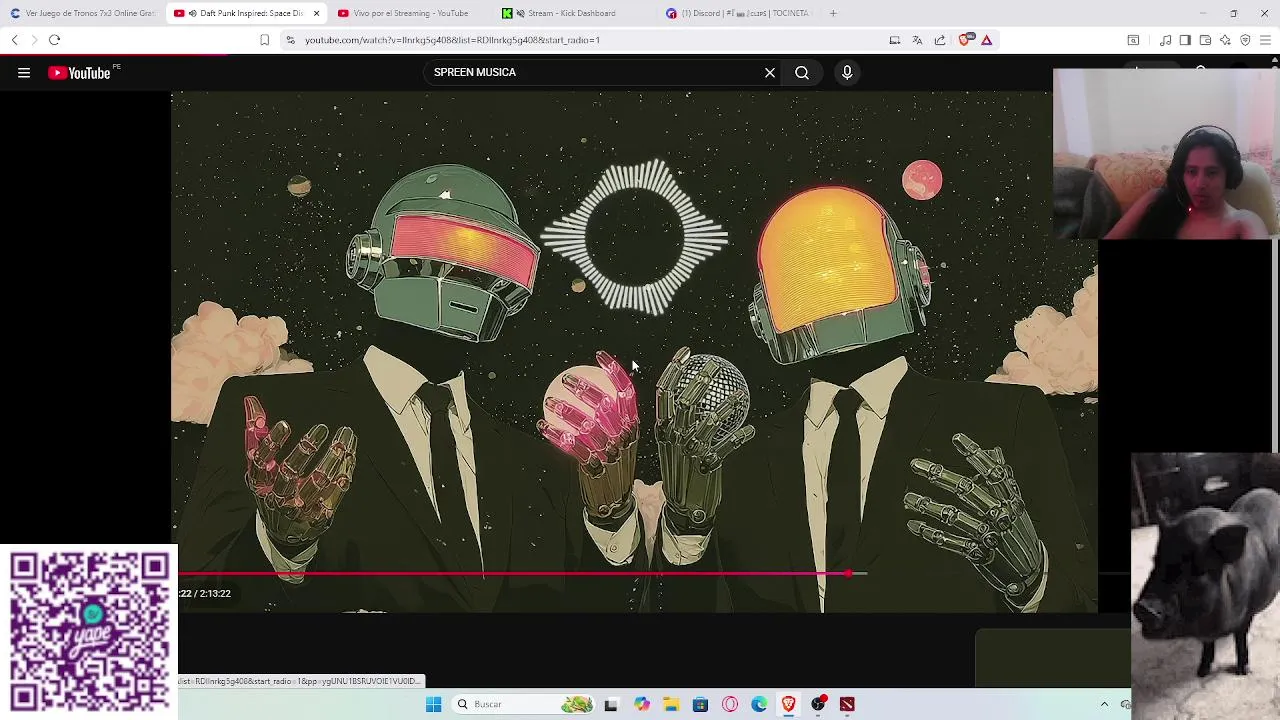
Task: Start voice search with microphone icon
Action: click(847, 72)
